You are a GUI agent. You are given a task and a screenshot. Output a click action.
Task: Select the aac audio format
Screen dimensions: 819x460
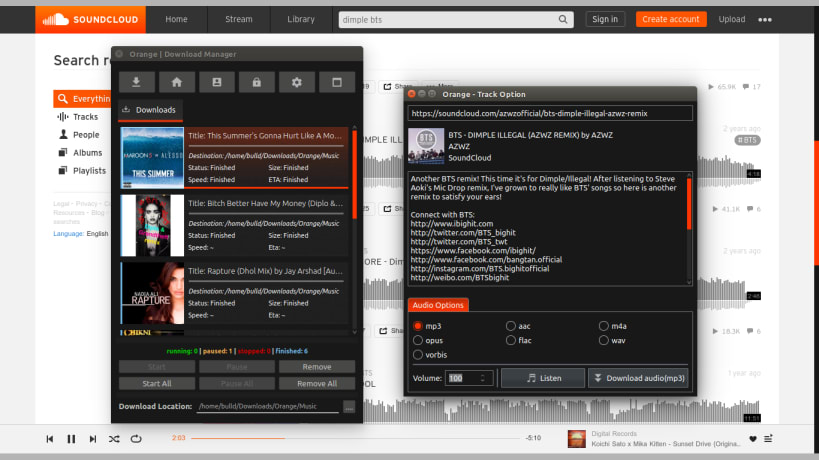click(x=511, y=326)
